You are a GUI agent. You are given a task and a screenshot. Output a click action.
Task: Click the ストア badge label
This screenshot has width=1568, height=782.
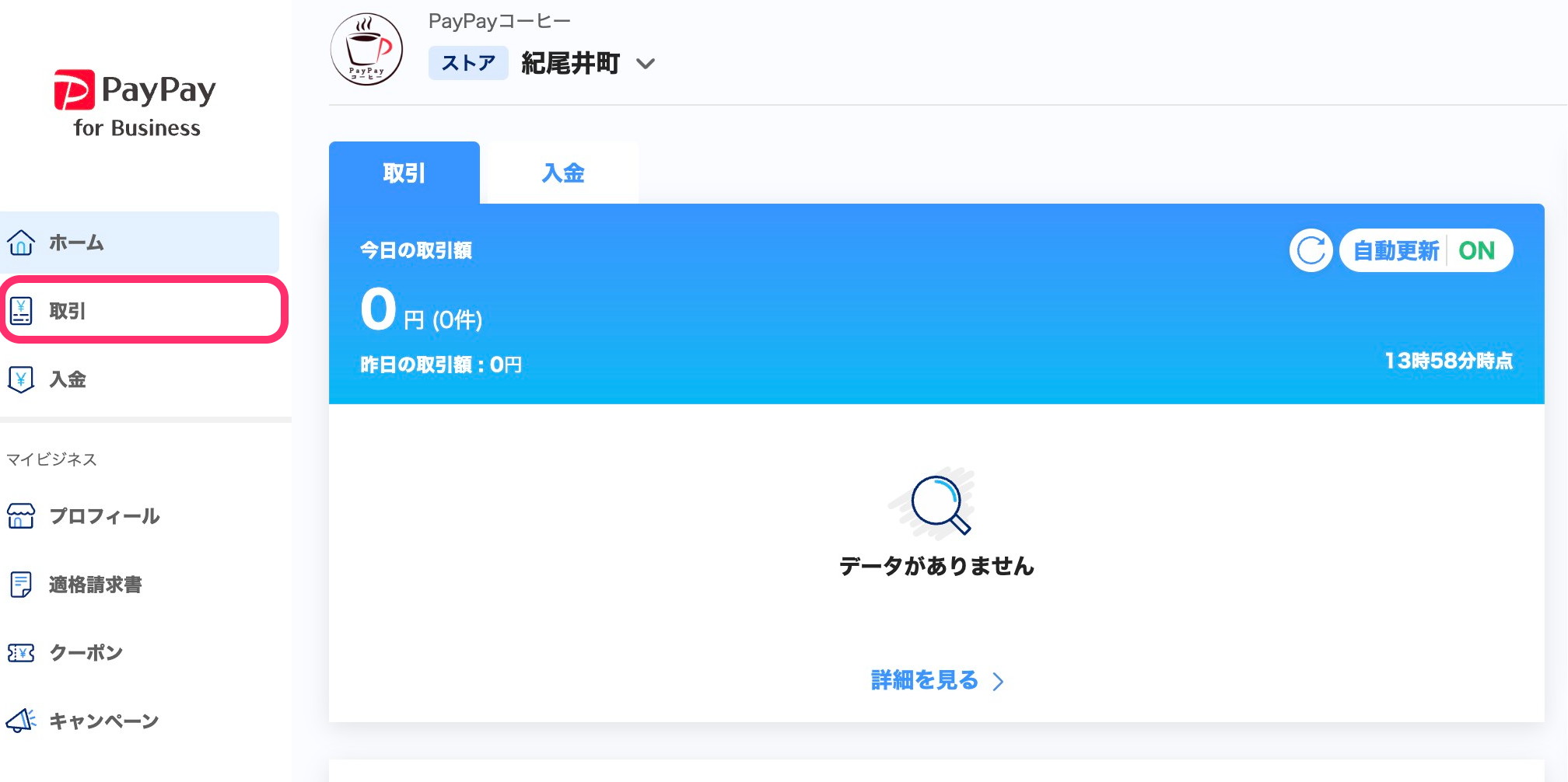pos(468,63)
